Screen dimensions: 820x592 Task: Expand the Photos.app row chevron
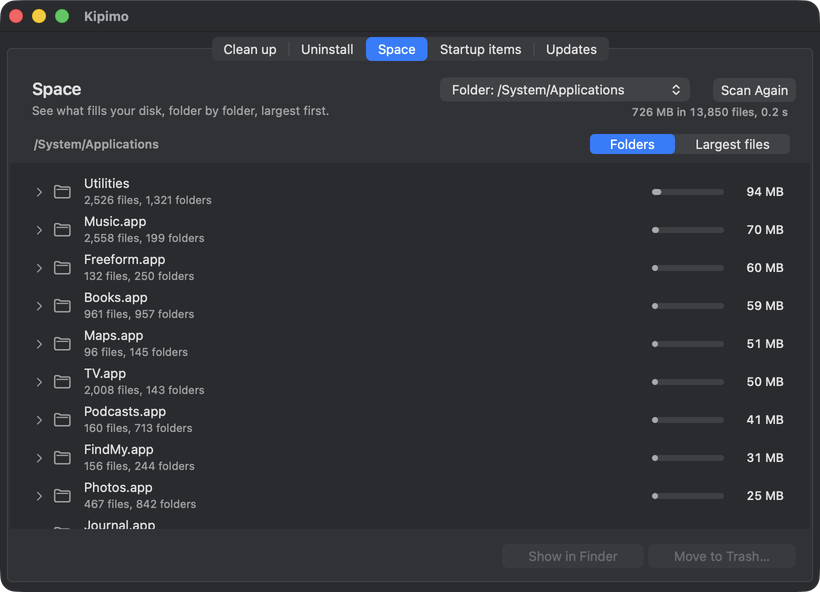point(39,496)
